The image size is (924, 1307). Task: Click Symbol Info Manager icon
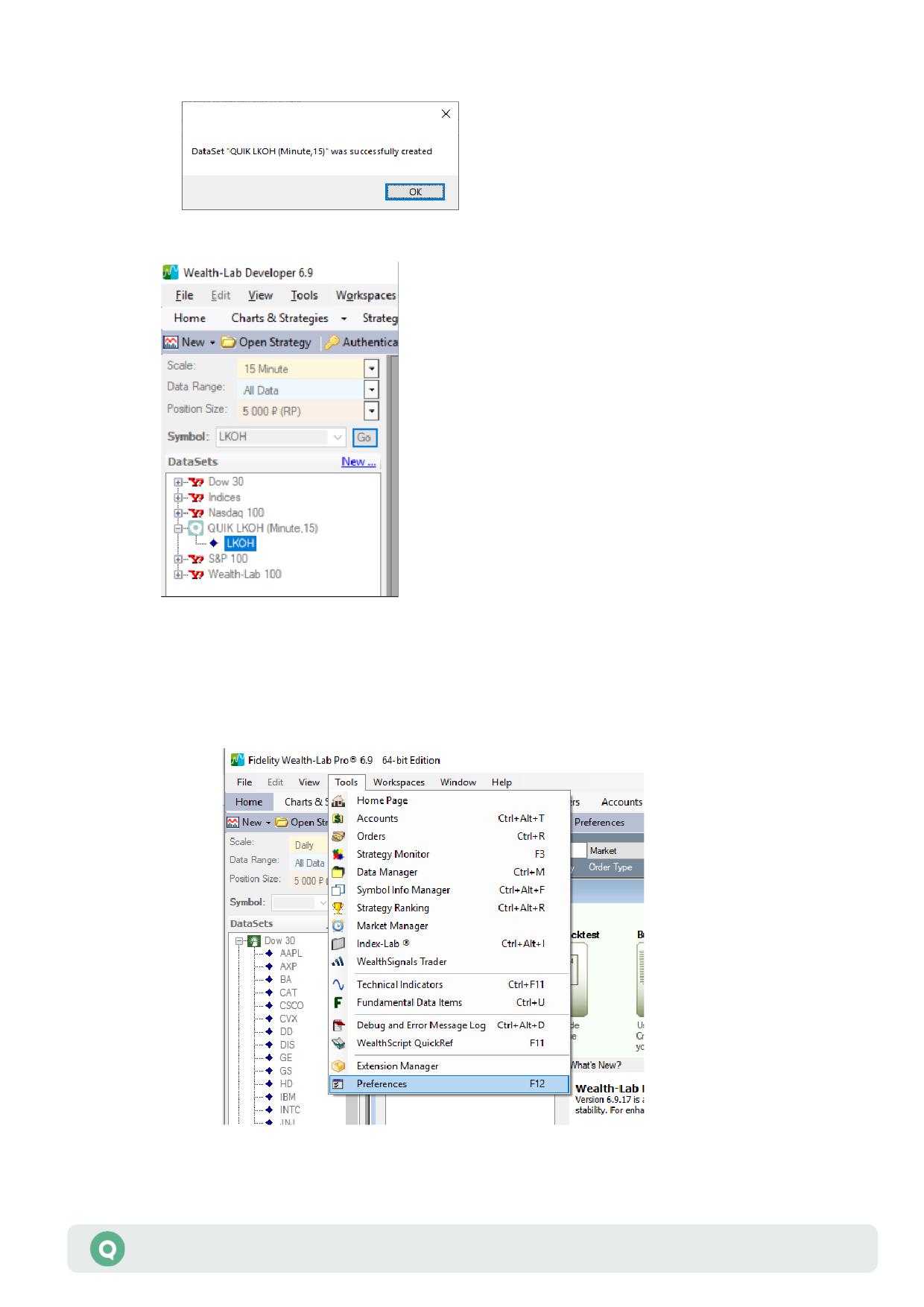click(x=338, y=890)
